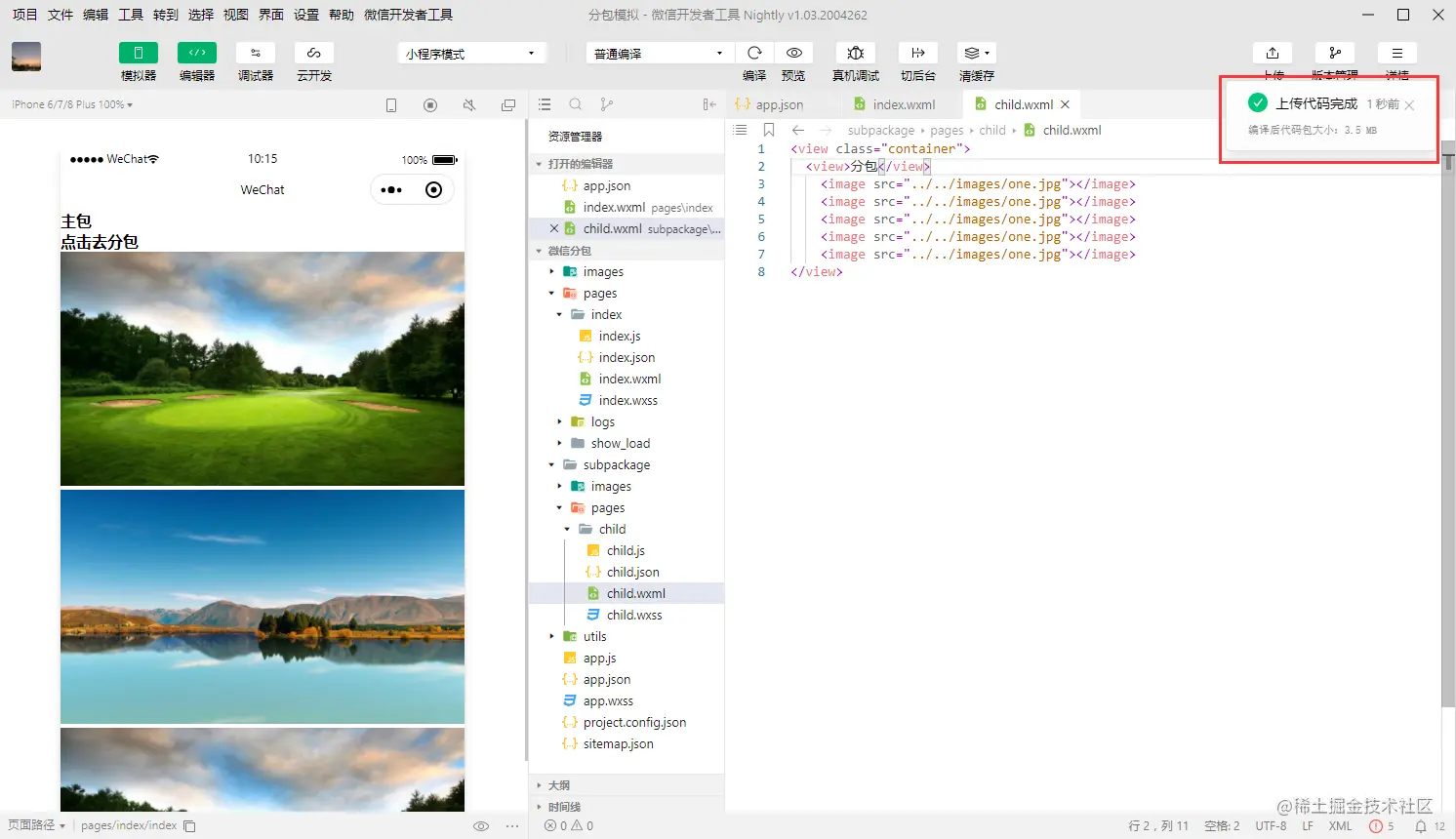Open the 微信开发者工具 menu
This screenshot has height=839, width=1456.
pos(408,15)
